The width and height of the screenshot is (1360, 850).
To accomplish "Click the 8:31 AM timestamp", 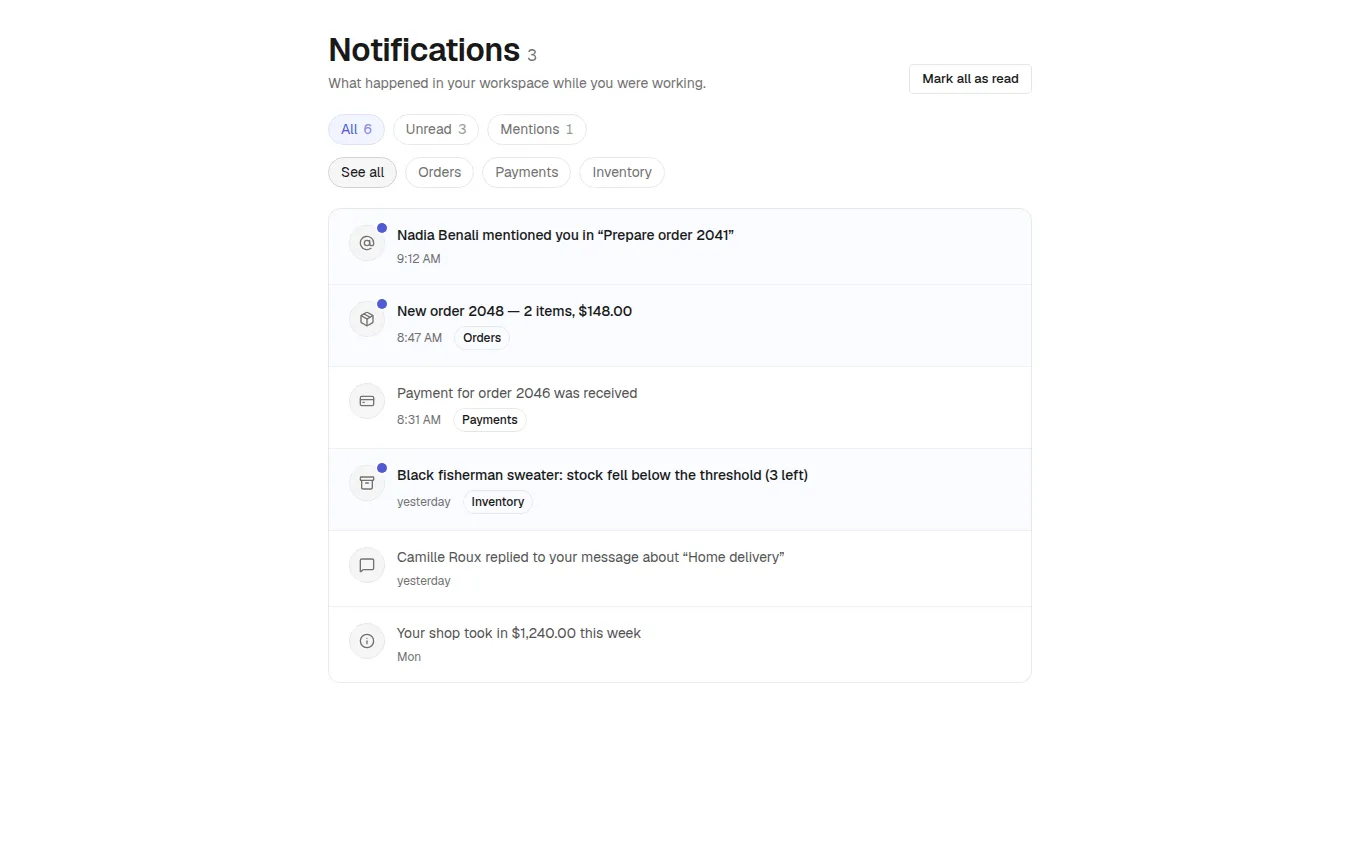I will click(419, 420).
